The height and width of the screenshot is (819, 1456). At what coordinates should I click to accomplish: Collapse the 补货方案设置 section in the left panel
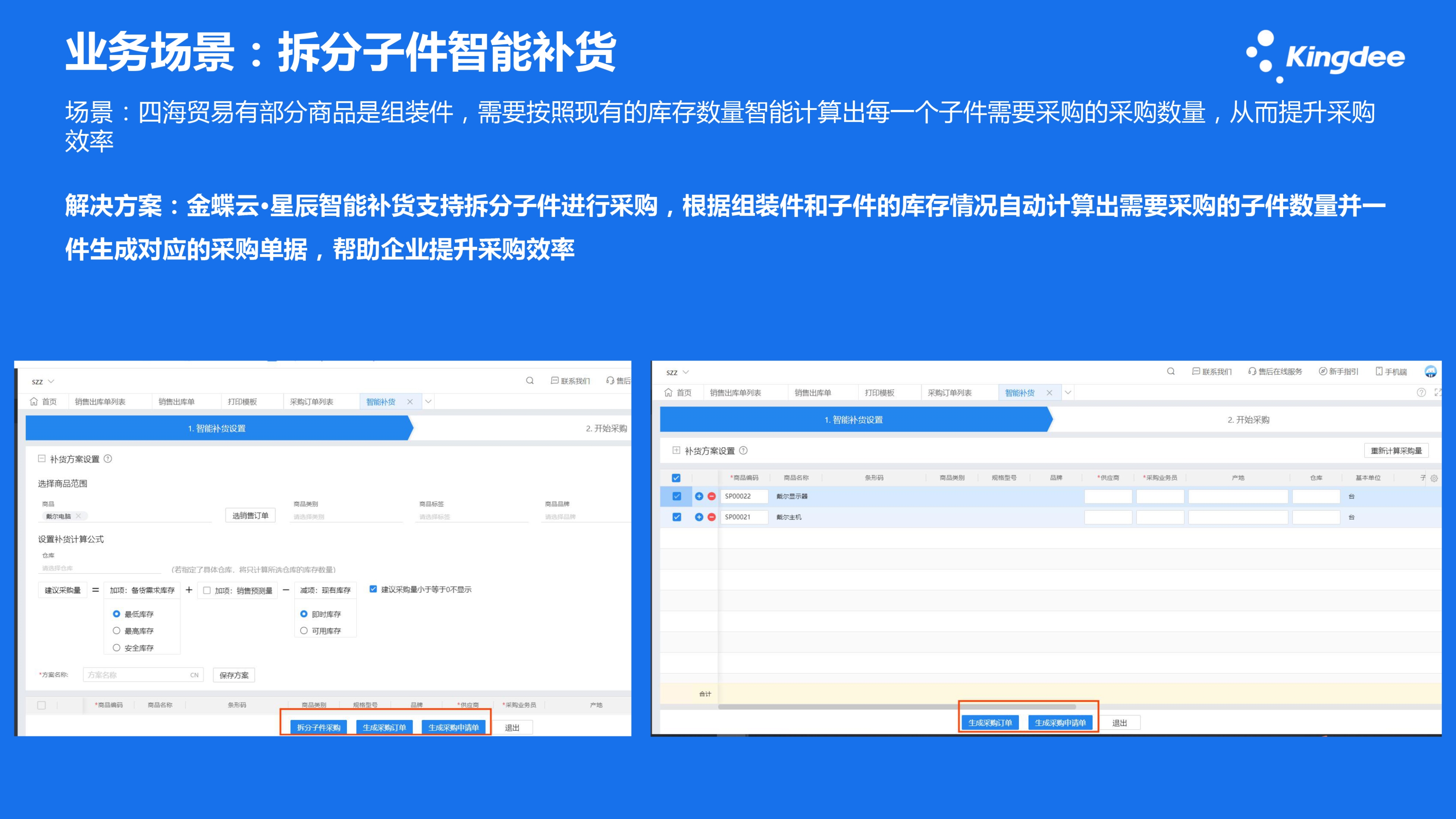pyautogui.click(x=42, y=459)
